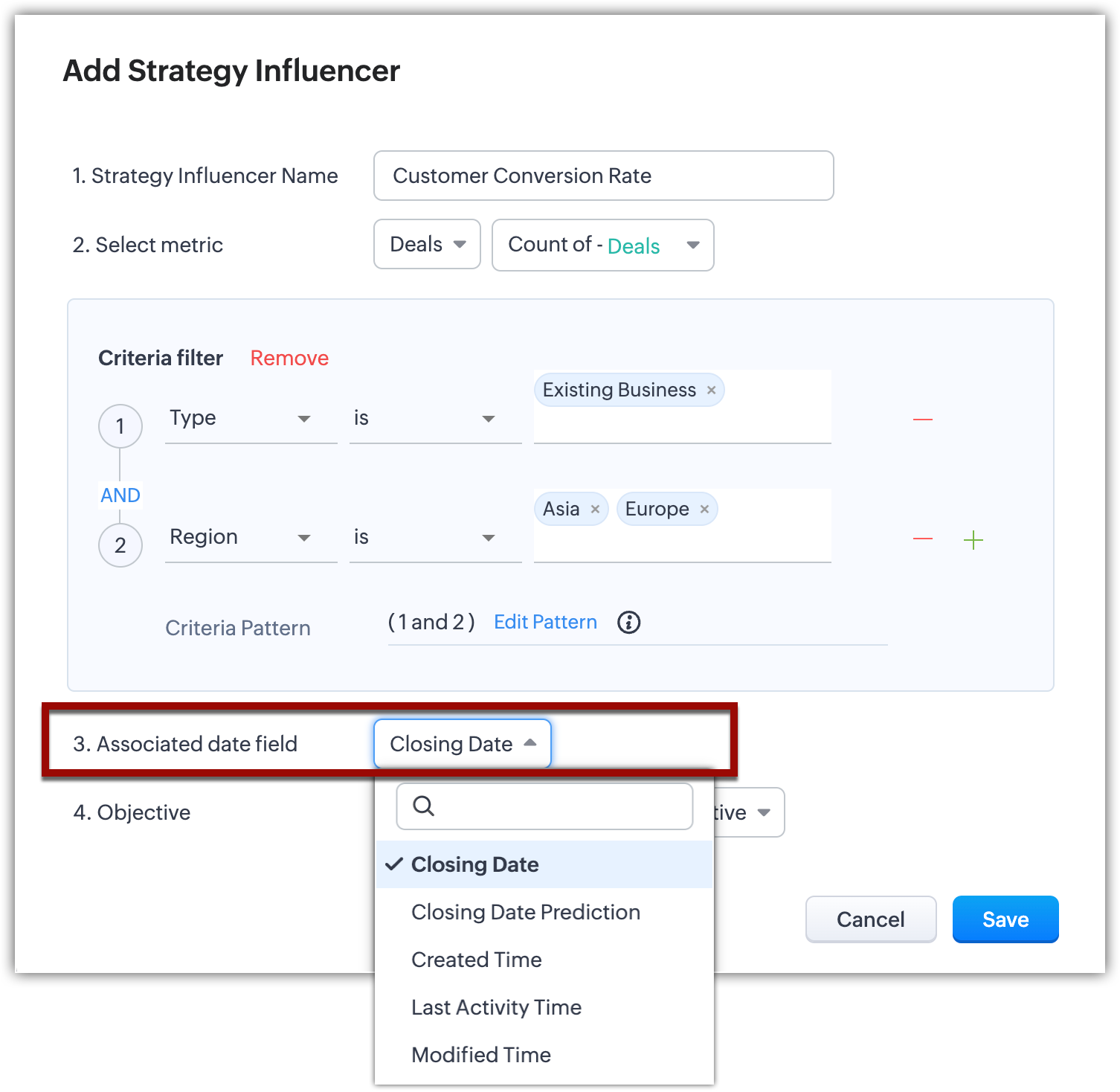
Task: Click Remove next to Criteria filter
Action: (289, 359)
